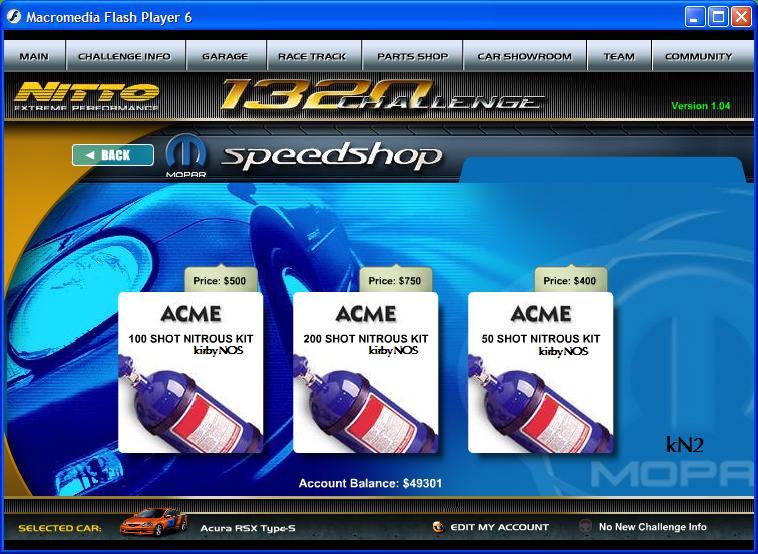Click the Flash Player title bar icon

pos(14,17)
